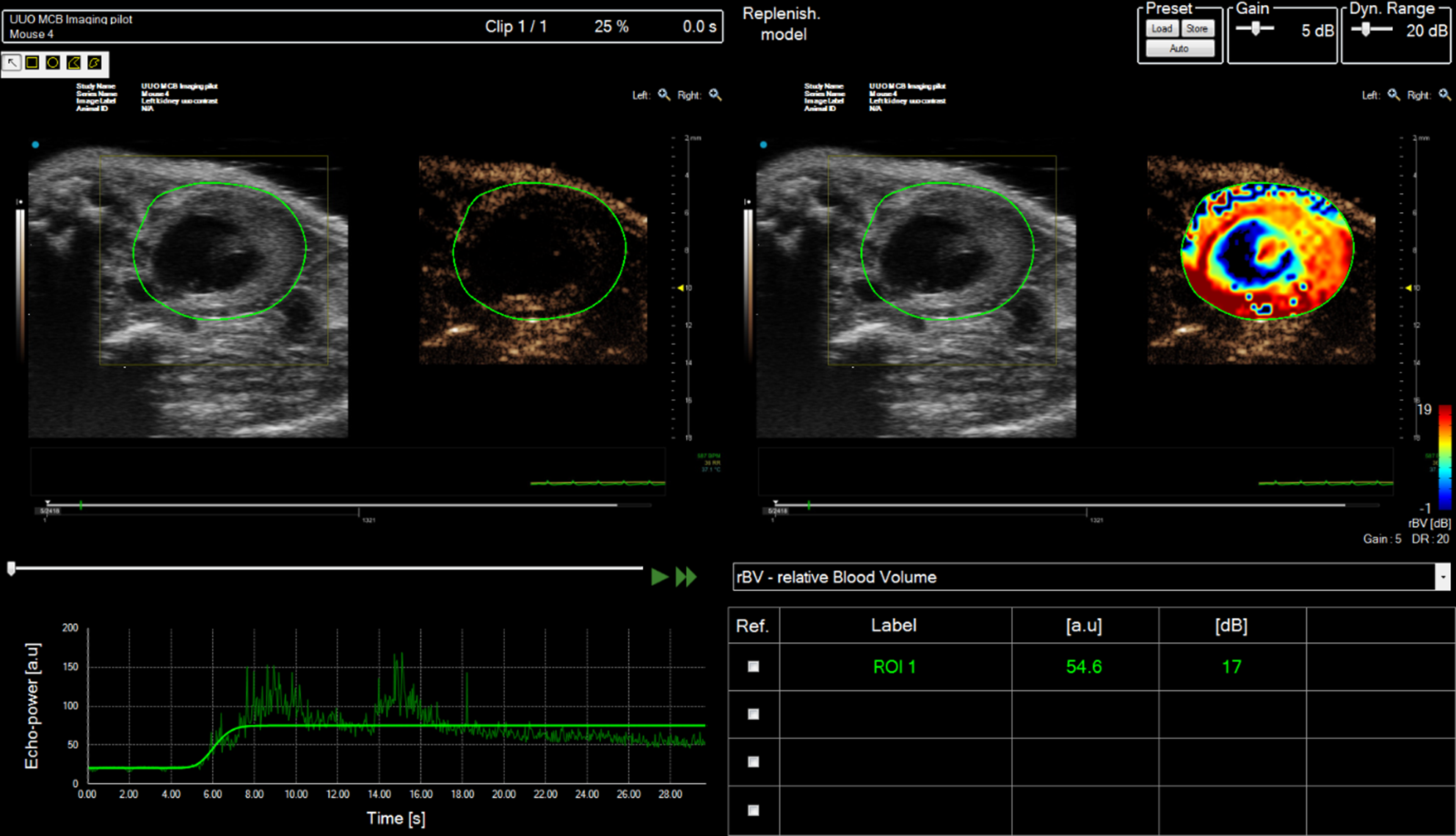Click the Auto preset button
1456x836 pixels.
tap(1179, 48)
